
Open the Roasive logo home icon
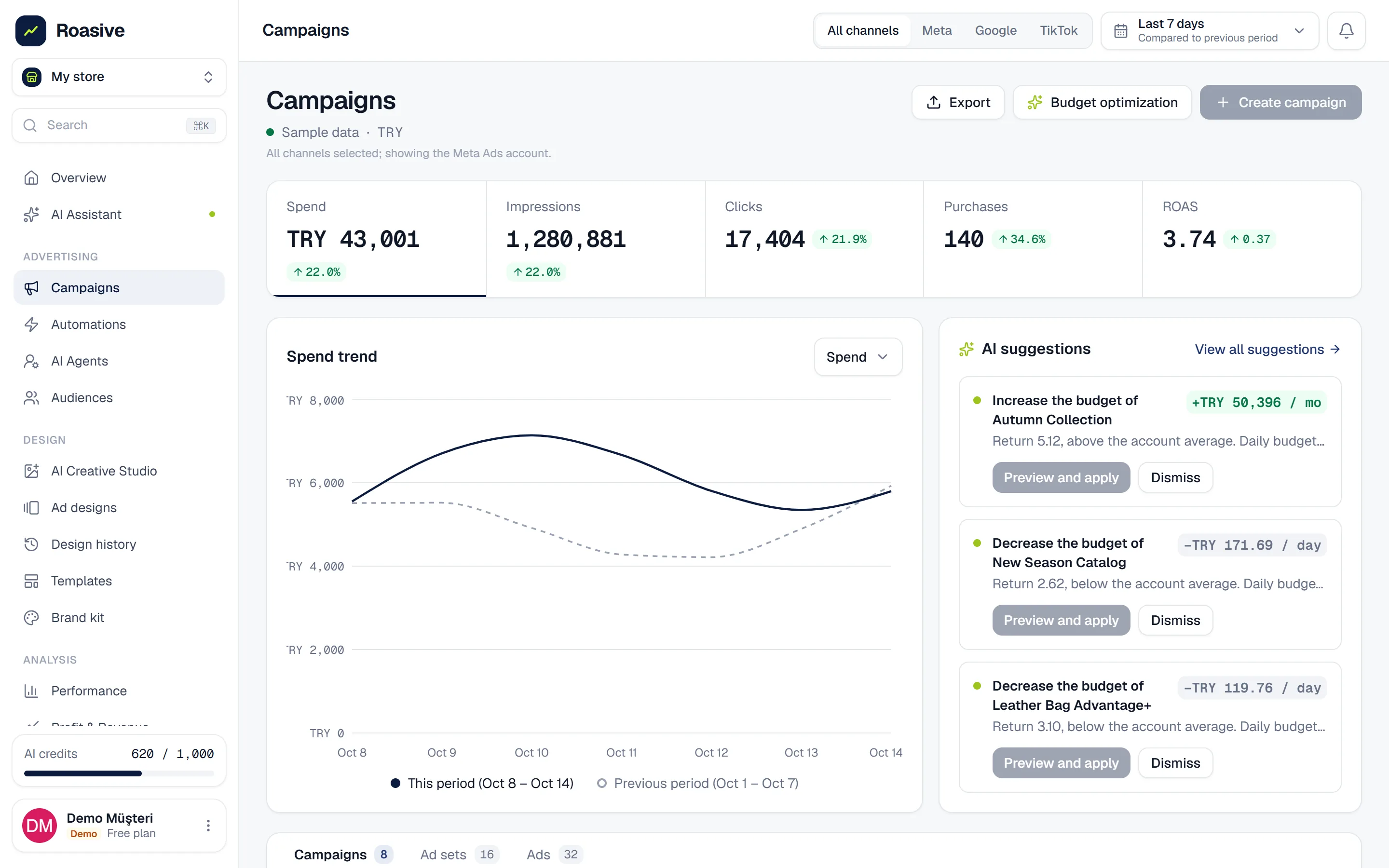pyautogui.click(x=30, y=30)
